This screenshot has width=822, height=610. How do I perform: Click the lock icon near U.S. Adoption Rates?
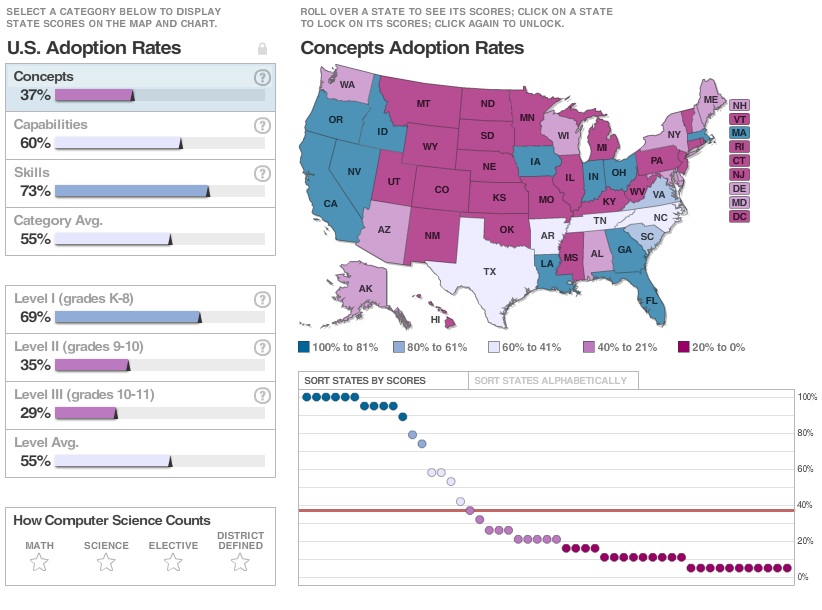[262, 48]
